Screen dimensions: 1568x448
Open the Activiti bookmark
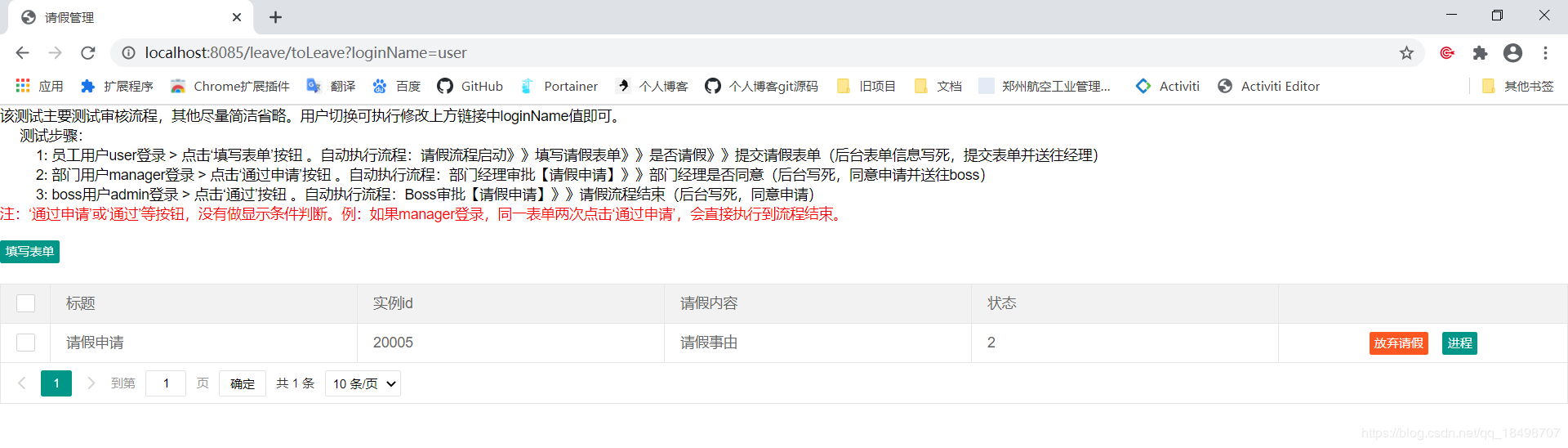[1168, 86]
